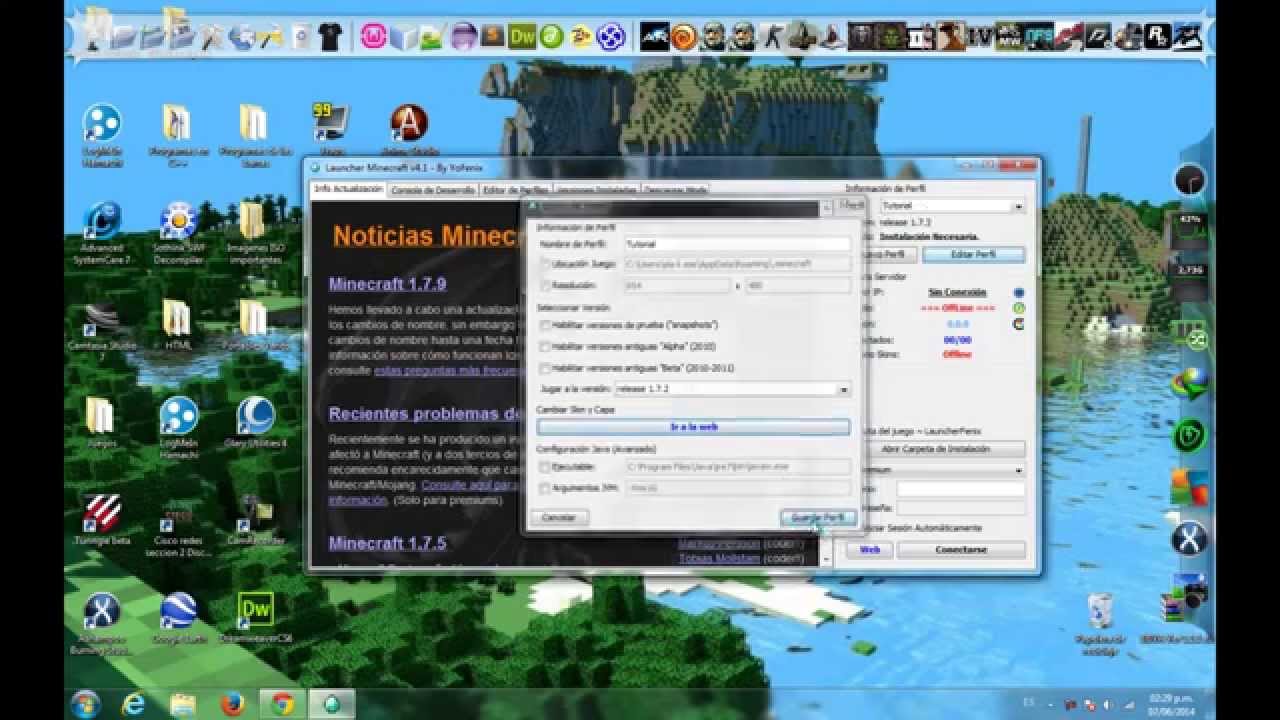The width and height of the screenshot is (1280, 720).
Task: Enable the Resolución checkbox
Action: (x=545, y=285)
